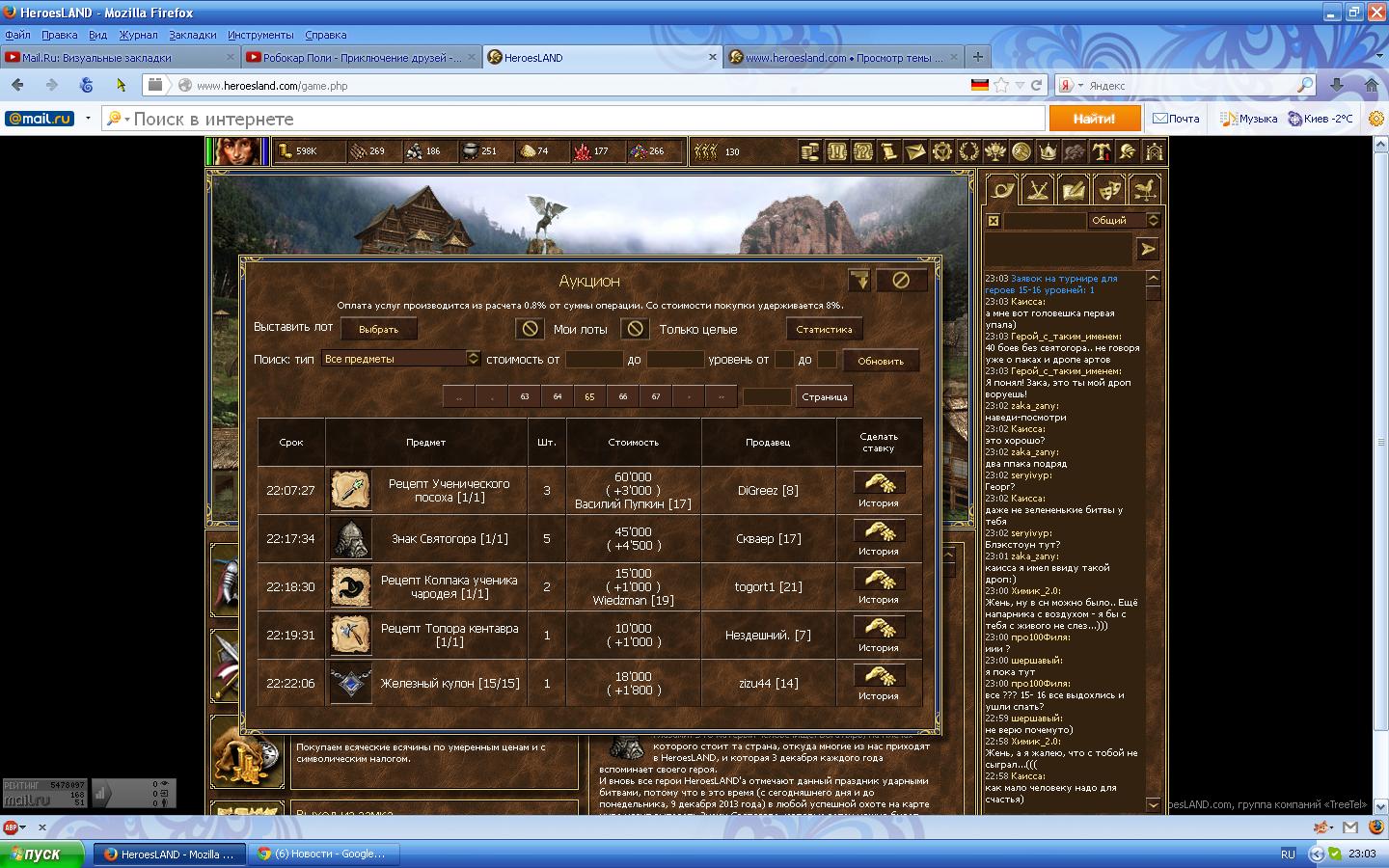The image size is (1389, 868).
Task: Click the theater masks tab icon
Action: [x=1109, y=190]
